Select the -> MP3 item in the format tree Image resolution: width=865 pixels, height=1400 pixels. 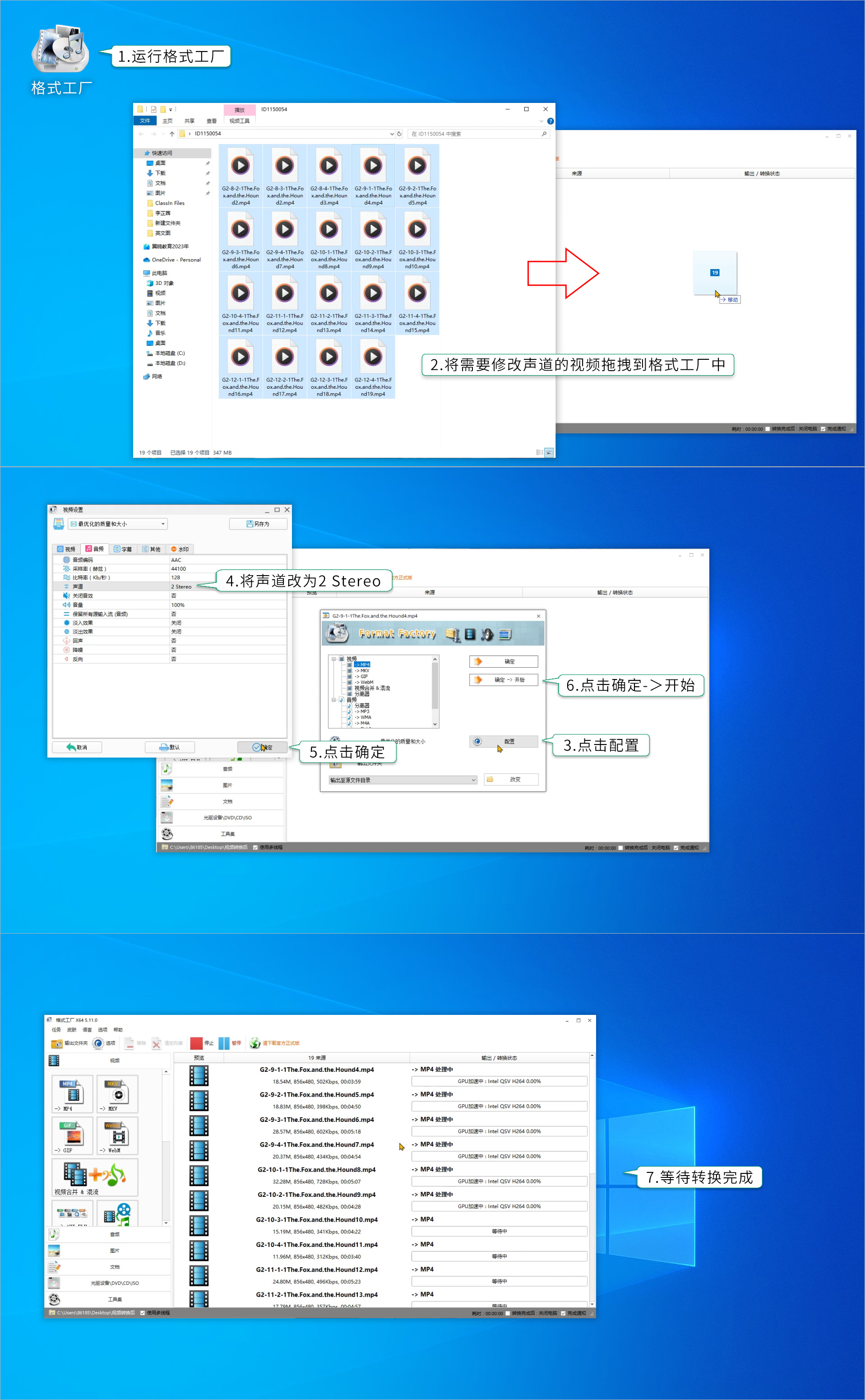362,712
